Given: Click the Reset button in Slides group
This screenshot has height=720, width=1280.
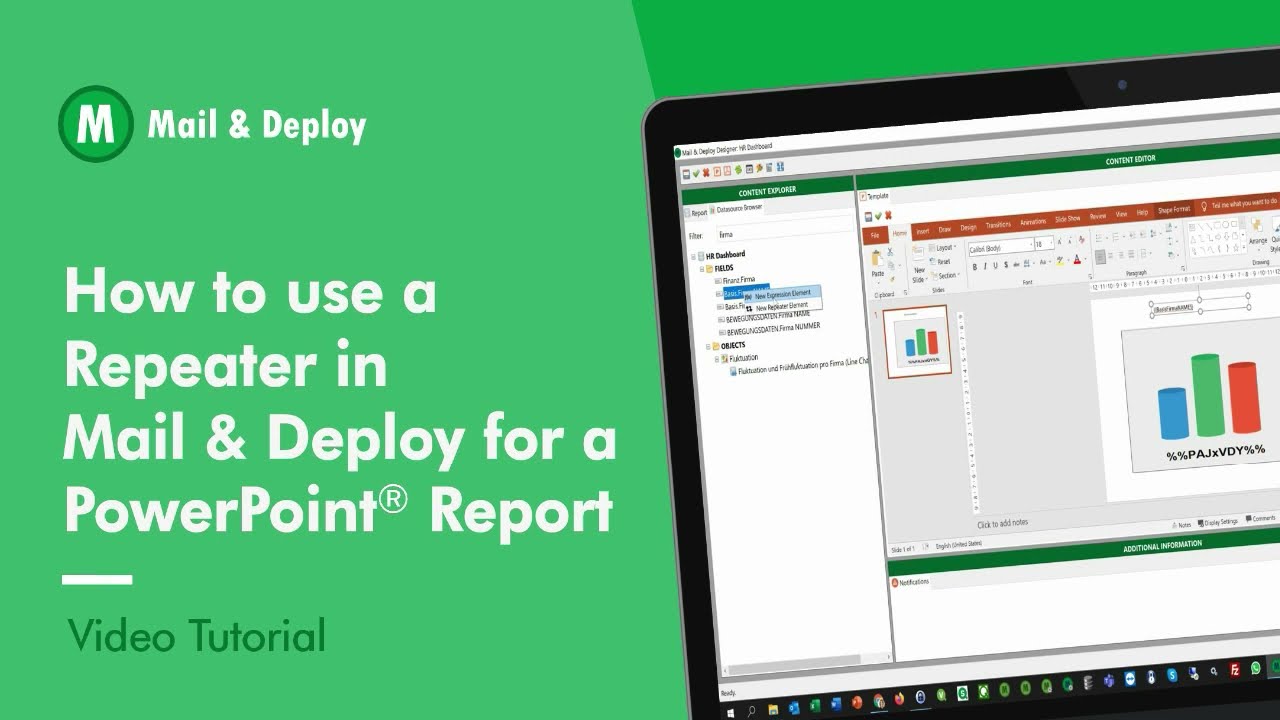Looking at the screenshot, I should [942, 261].
